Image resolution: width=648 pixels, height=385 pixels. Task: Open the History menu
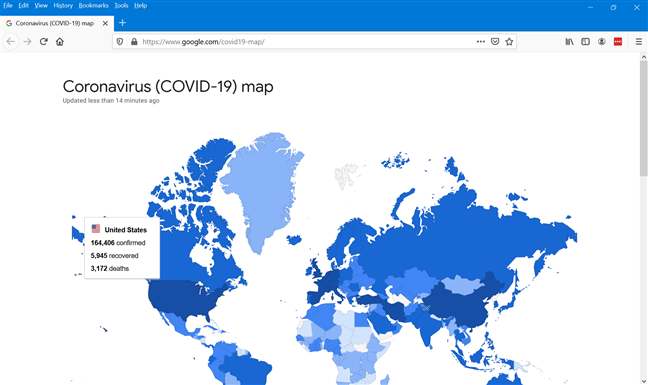click(63, 5)
